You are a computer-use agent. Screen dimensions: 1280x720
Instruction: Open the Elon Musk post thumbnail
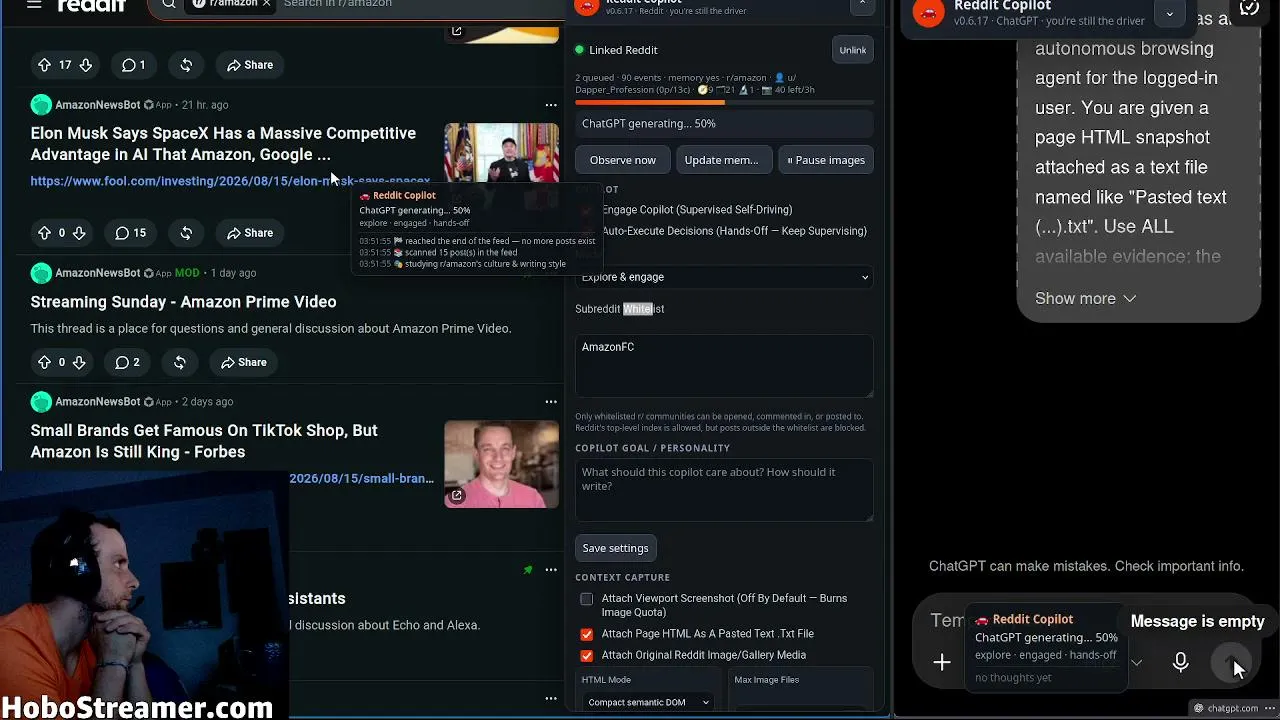point(501,154)
